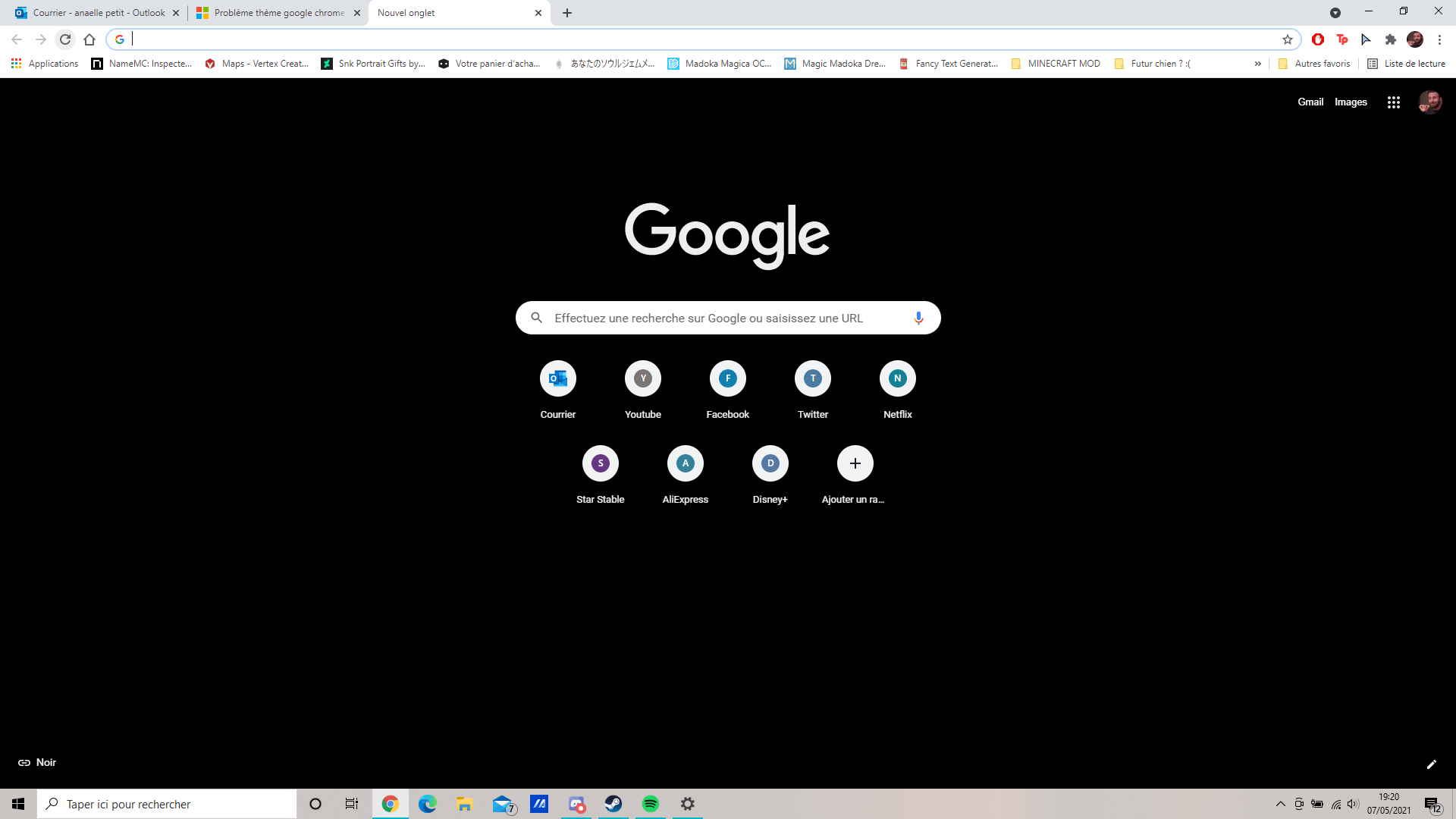
Task: Open the MINECRAFT MOD bookmark folder
Action: click(1056, 64)
